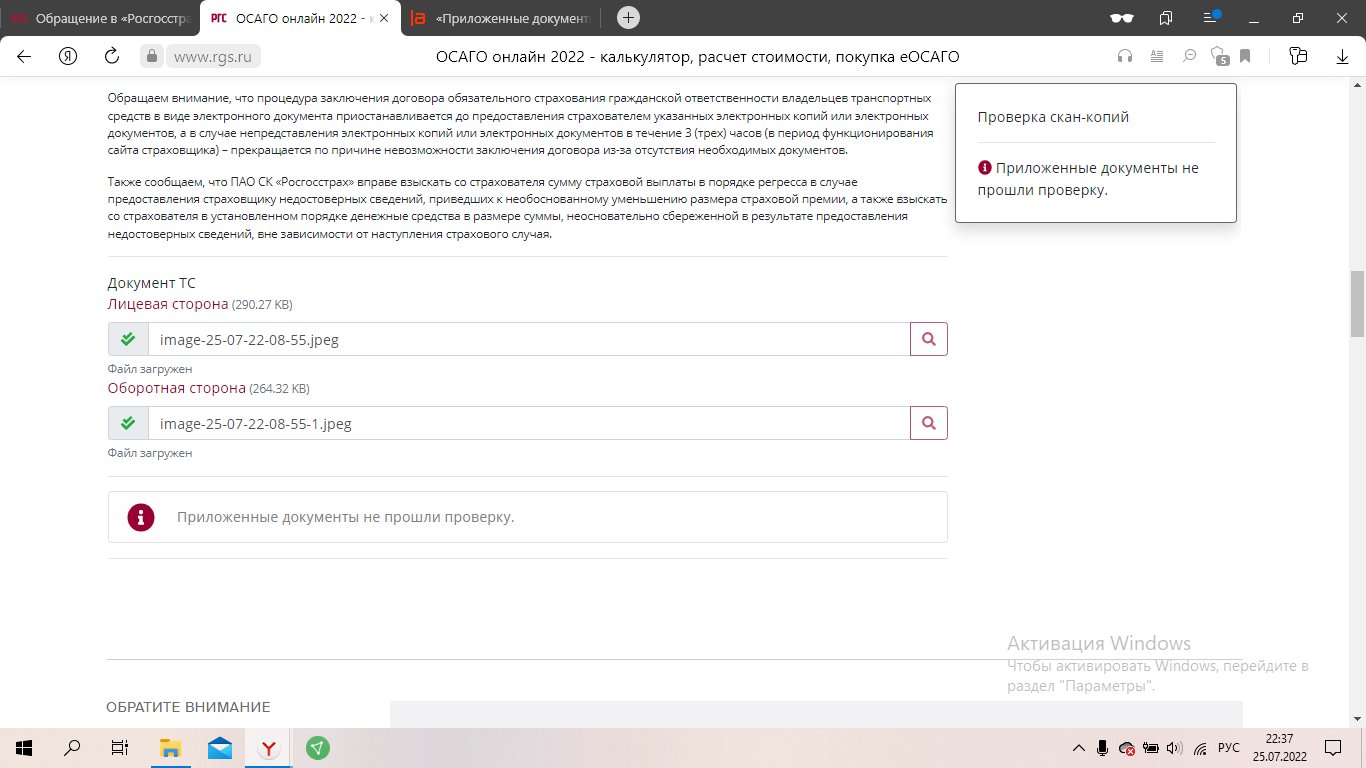Screen dimensions: 1366x768
Task: Click the OneDrive cloud error tray icon
Action: [x=1127, y=748]
